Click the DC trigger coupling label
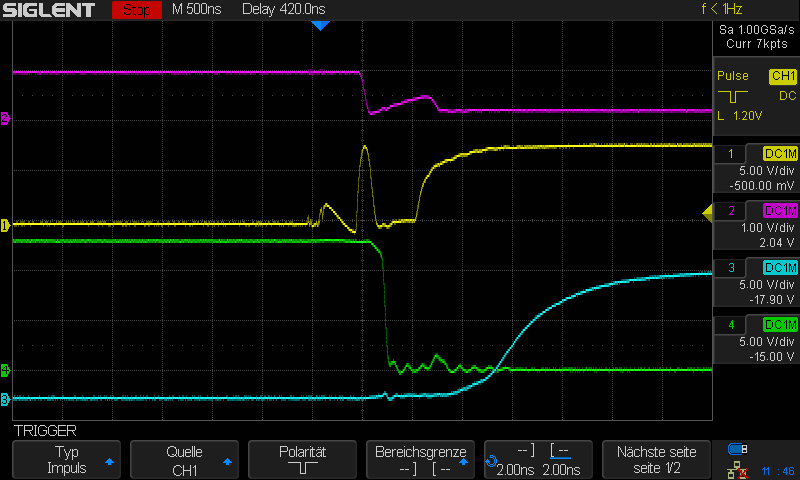800x480 pixels. point(787,96)
